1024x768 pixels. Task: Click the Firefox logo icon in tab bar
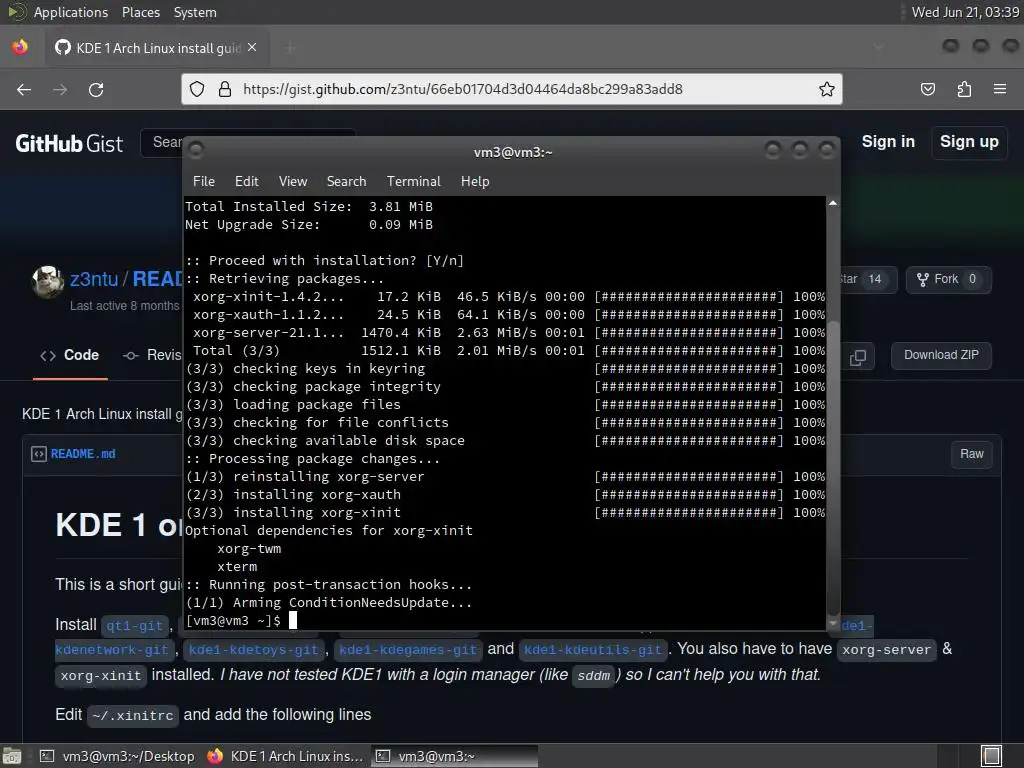click(20, 47)
